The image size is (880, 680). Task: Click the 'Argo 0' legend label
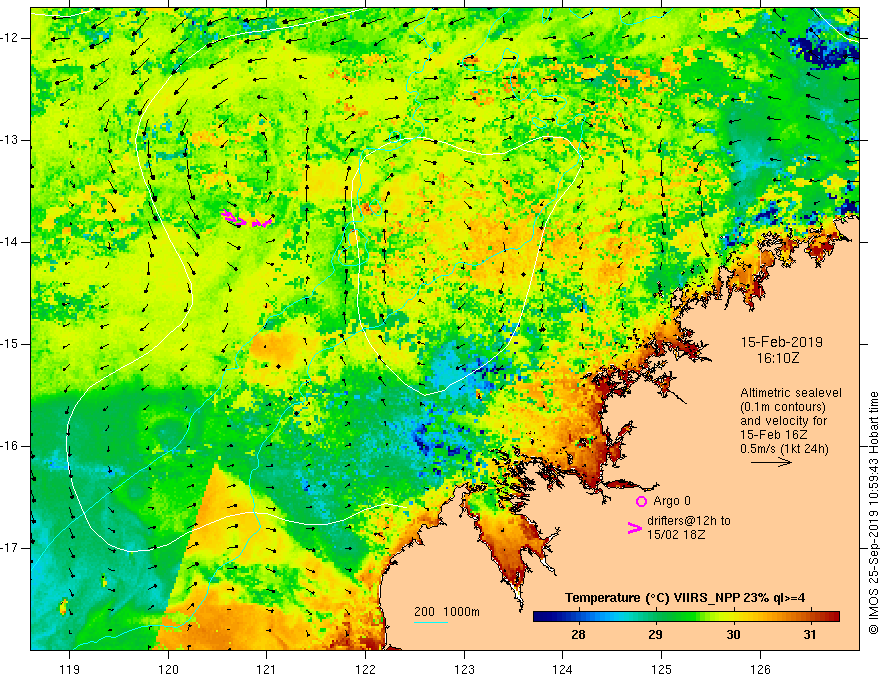coord(672,501)
